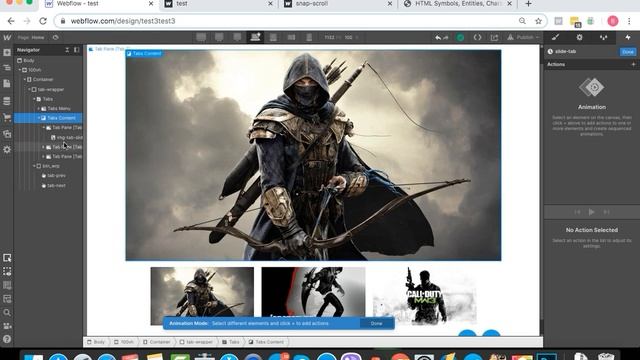The width and height of the screenshot is (640, 360).
Task: Pin the Navigator panel
Action: click(76, 50)
